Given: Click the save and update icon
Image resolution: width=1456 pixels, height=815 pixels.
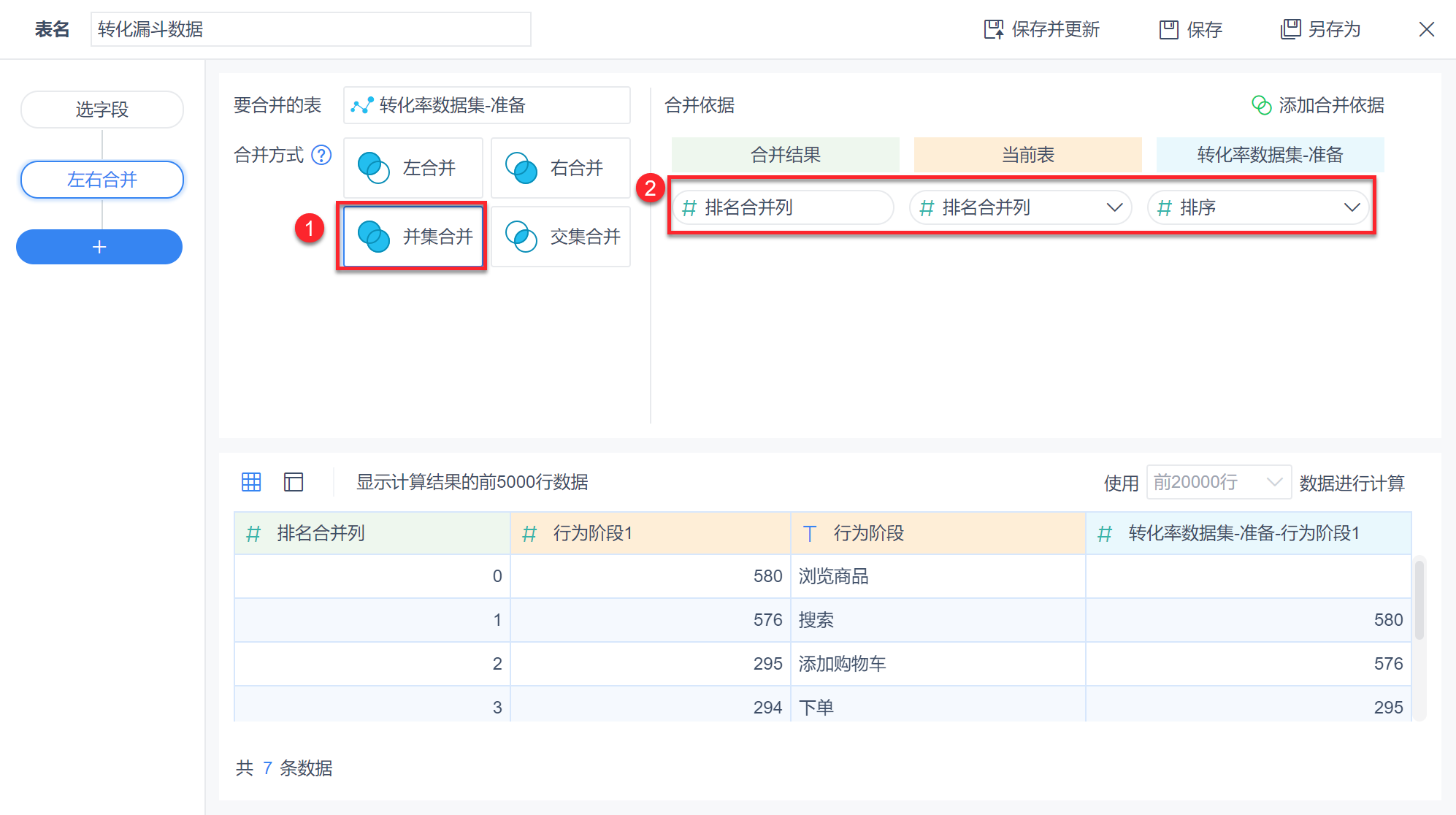Looking at the screenshot, I should [x=994, y=29].
